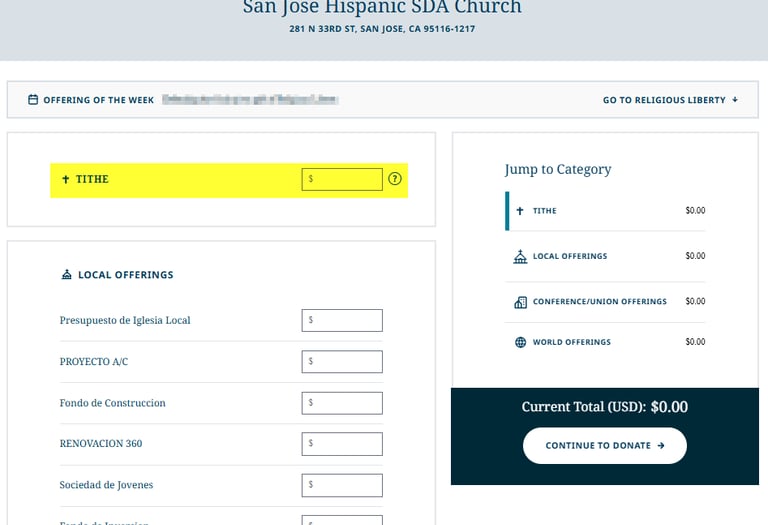768x525 pixels.
Task: Click the cross icon beside the highlighted TITHE heading
Action: (66, 179)
